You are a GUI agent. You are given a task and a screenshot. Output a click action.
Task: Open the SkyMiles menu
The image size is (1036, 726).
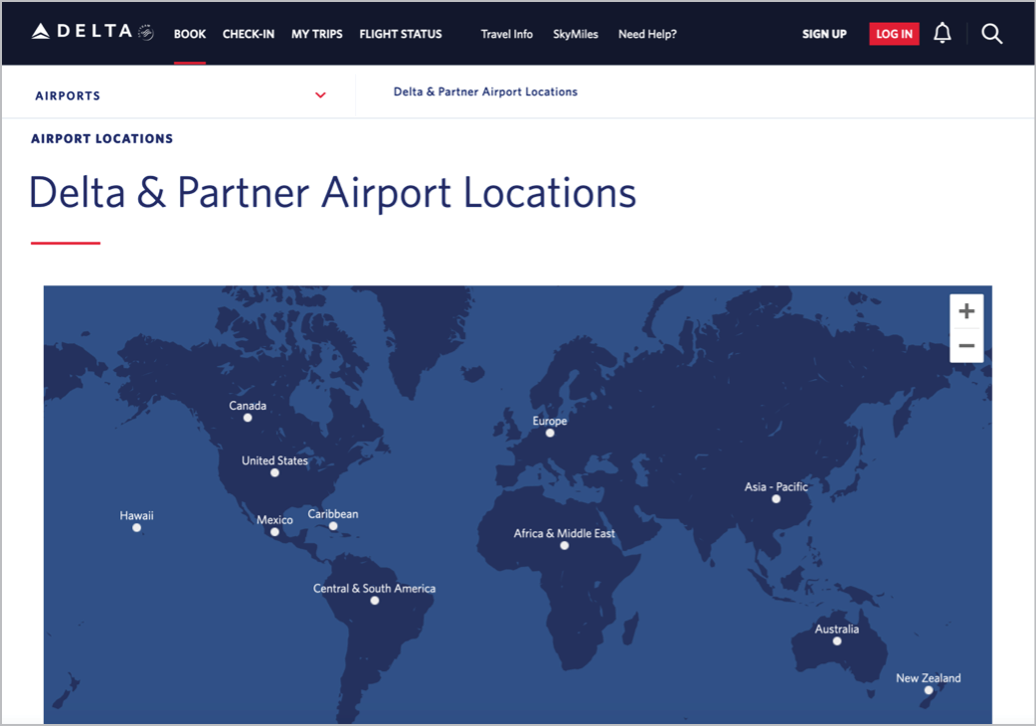(x=575, y=33)
